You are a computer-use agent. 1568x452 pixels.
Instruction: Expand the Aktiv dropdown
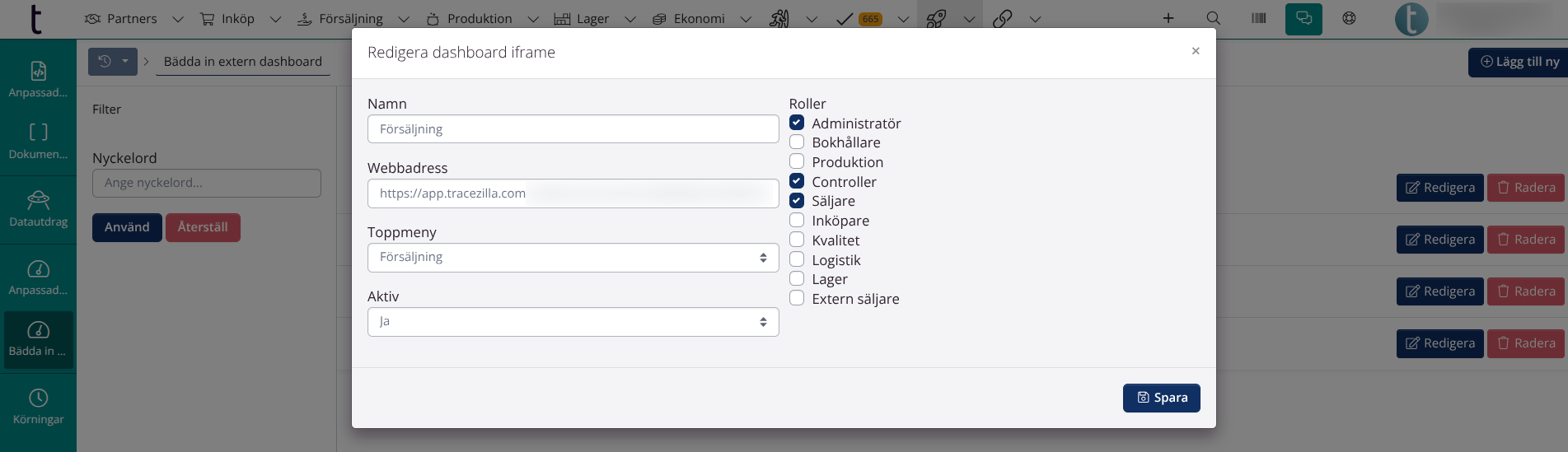[x=573, y=322]
